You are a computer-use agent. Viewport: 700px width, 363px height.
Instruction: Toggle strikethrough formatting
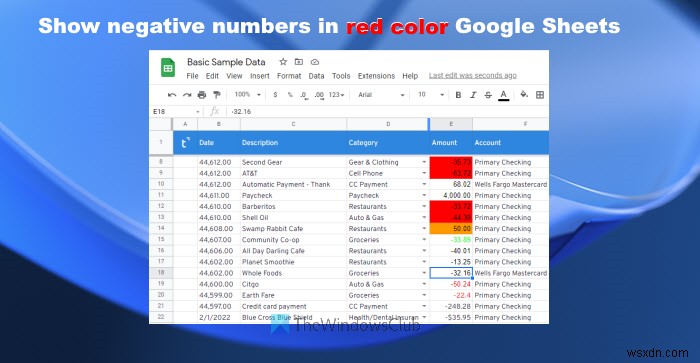coord(488,95)
